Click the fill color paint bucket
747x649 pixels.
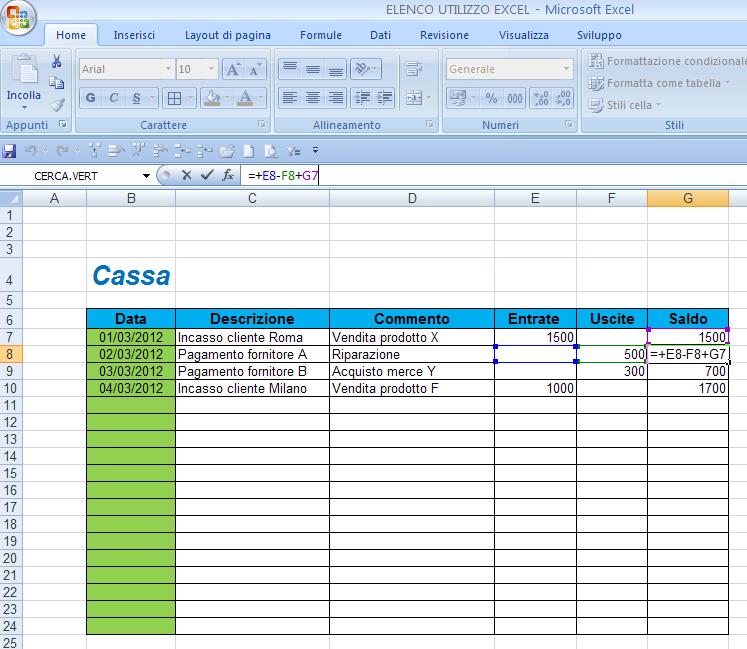(x=212, y=98)
